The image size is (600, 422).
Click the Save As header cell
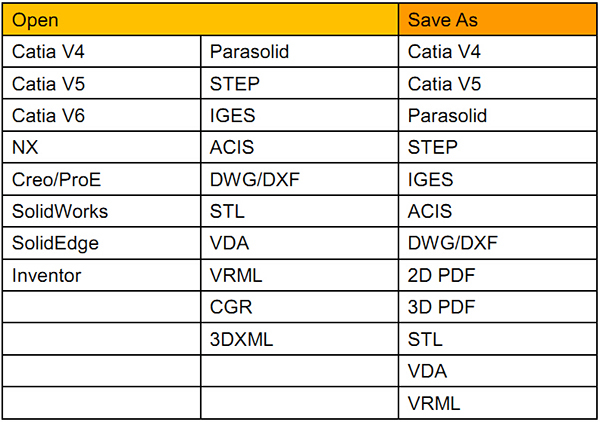coord(497,20)
